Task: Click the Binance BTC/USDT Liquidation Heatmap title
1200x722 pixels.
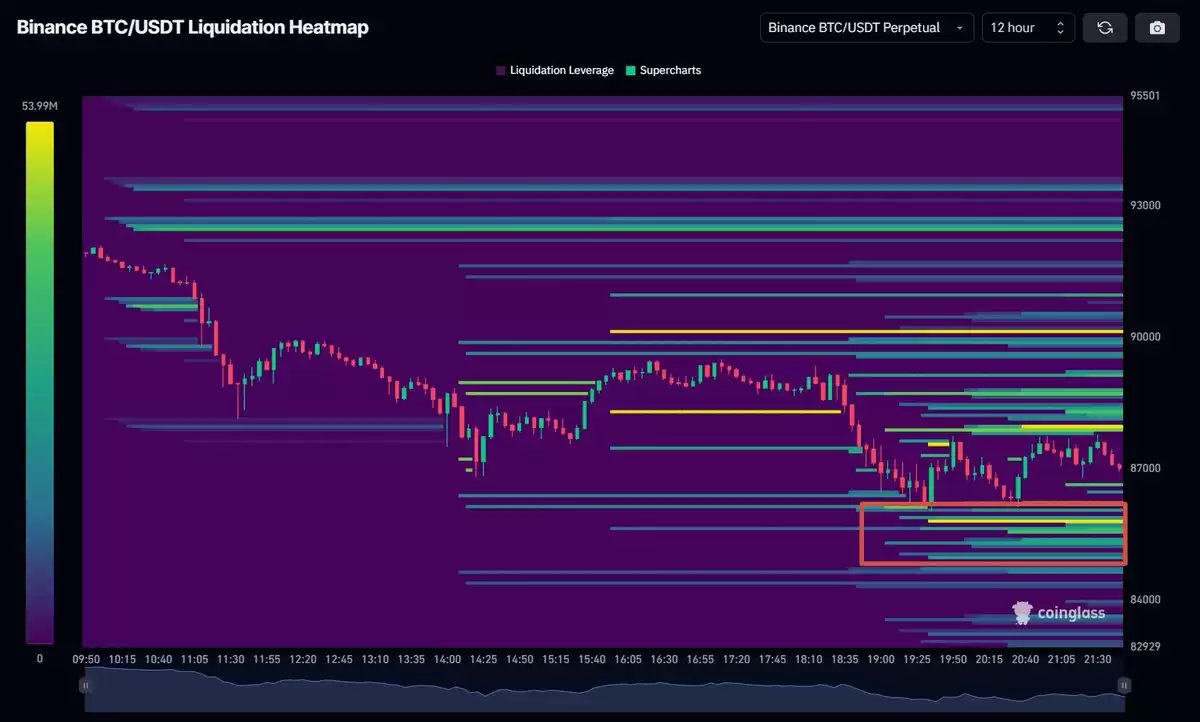Action: tap(193, 27)
